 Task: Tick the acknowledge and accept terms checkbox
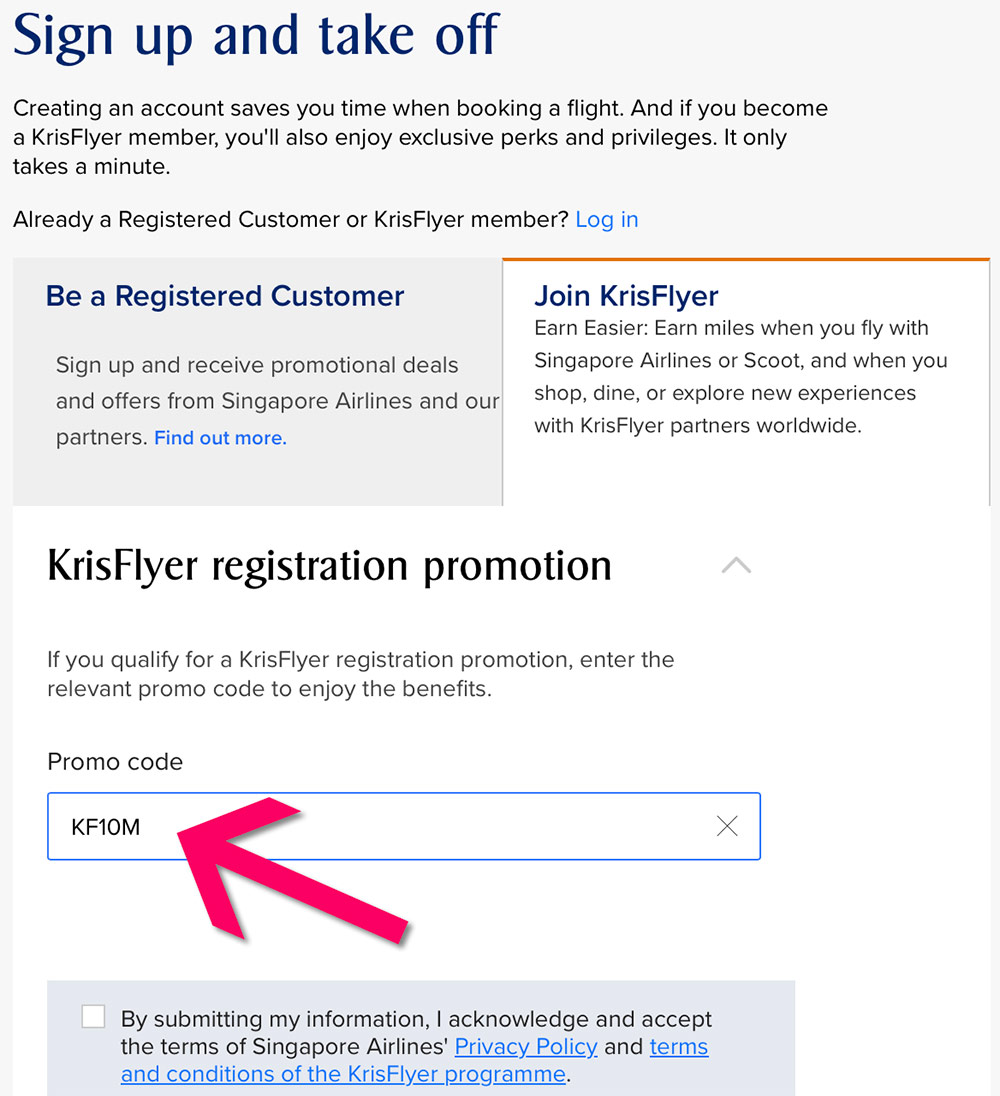pos(93,1017)
